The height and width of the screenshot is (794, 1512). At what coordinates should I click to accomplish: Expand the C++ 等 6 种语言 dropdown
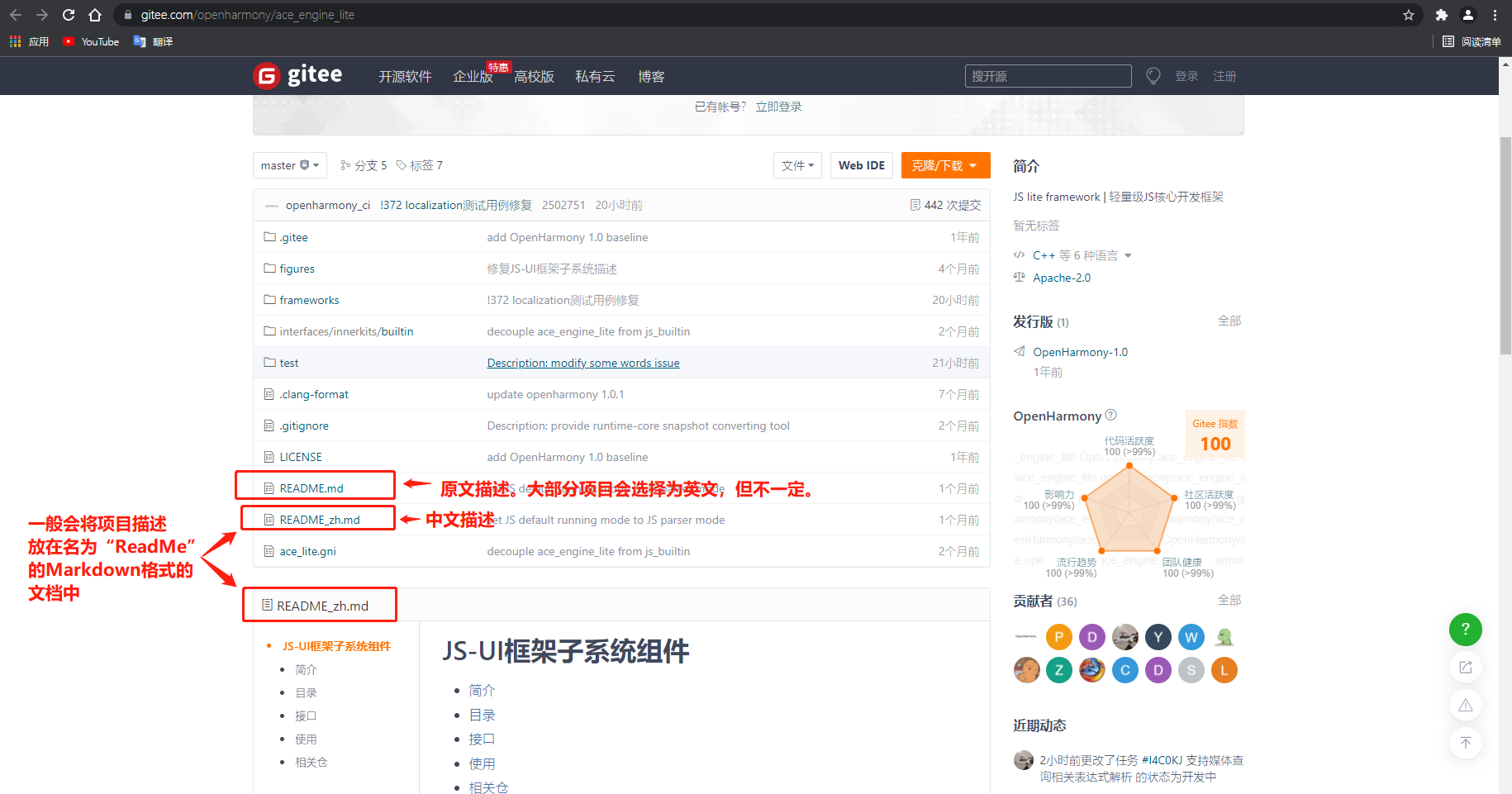1082,255
